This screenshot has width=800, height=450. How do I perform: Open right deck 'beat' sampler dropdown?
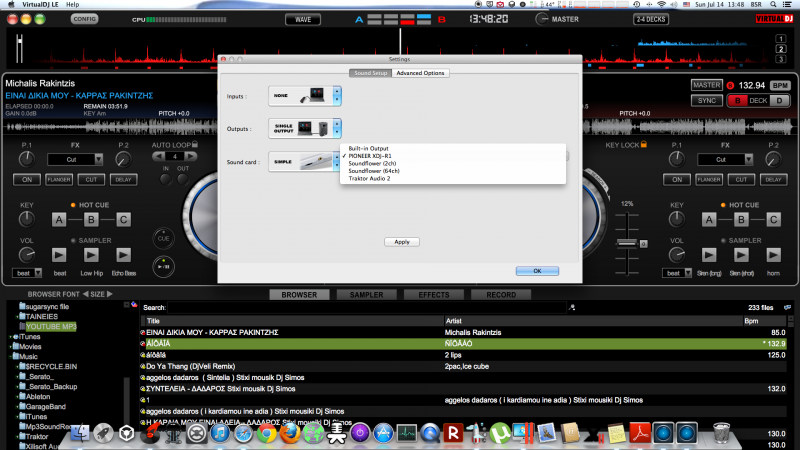point(677,273)
